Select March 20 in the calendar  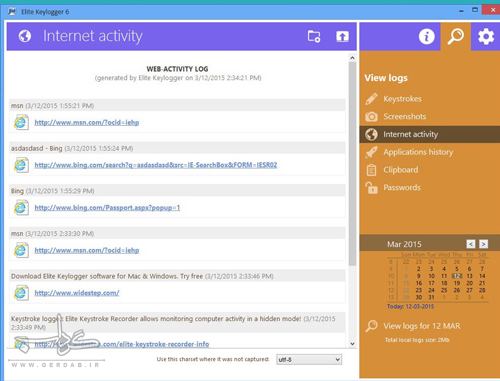tap(469, 283)
